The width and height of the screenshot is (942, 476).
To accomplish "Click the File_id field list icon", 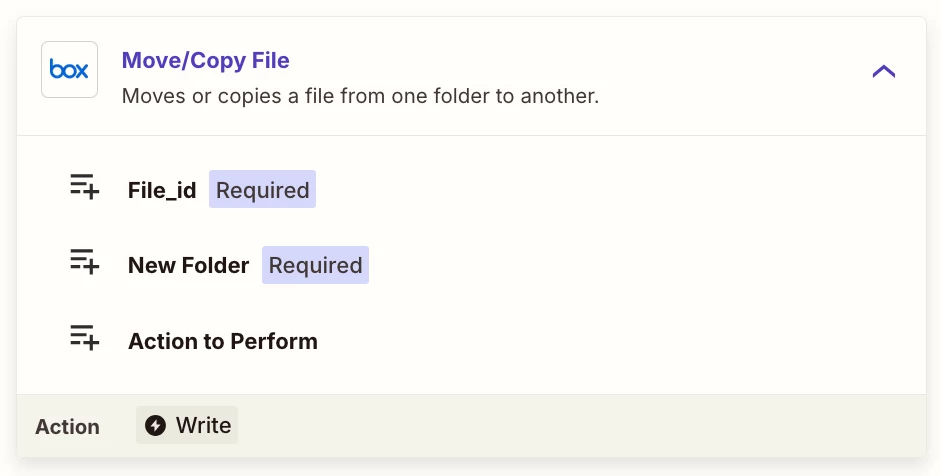I will [x=84, y=188].
